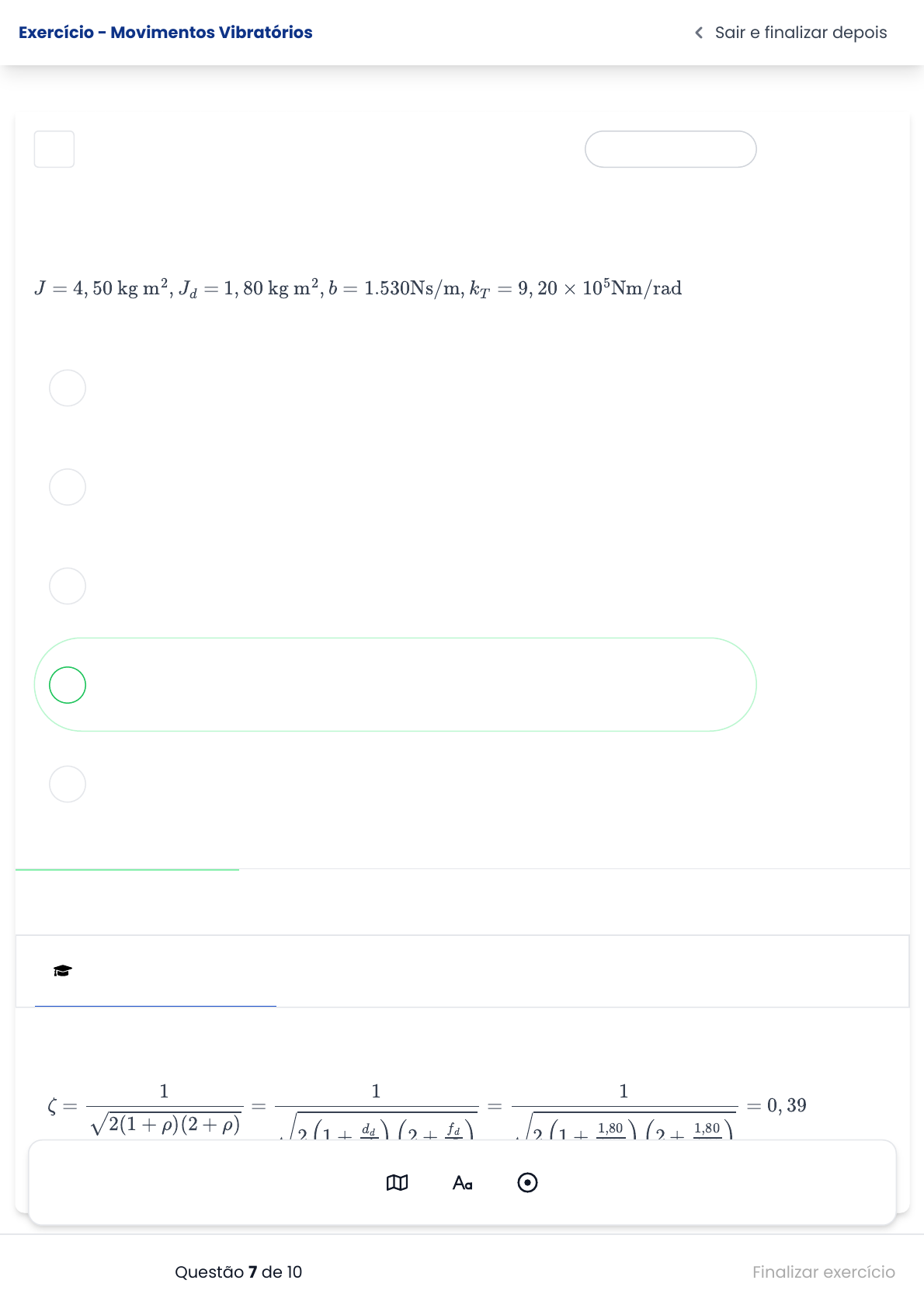Select the fifth answer radio button
Screen dimensions: 924x1308
click(x=68, y=784)
